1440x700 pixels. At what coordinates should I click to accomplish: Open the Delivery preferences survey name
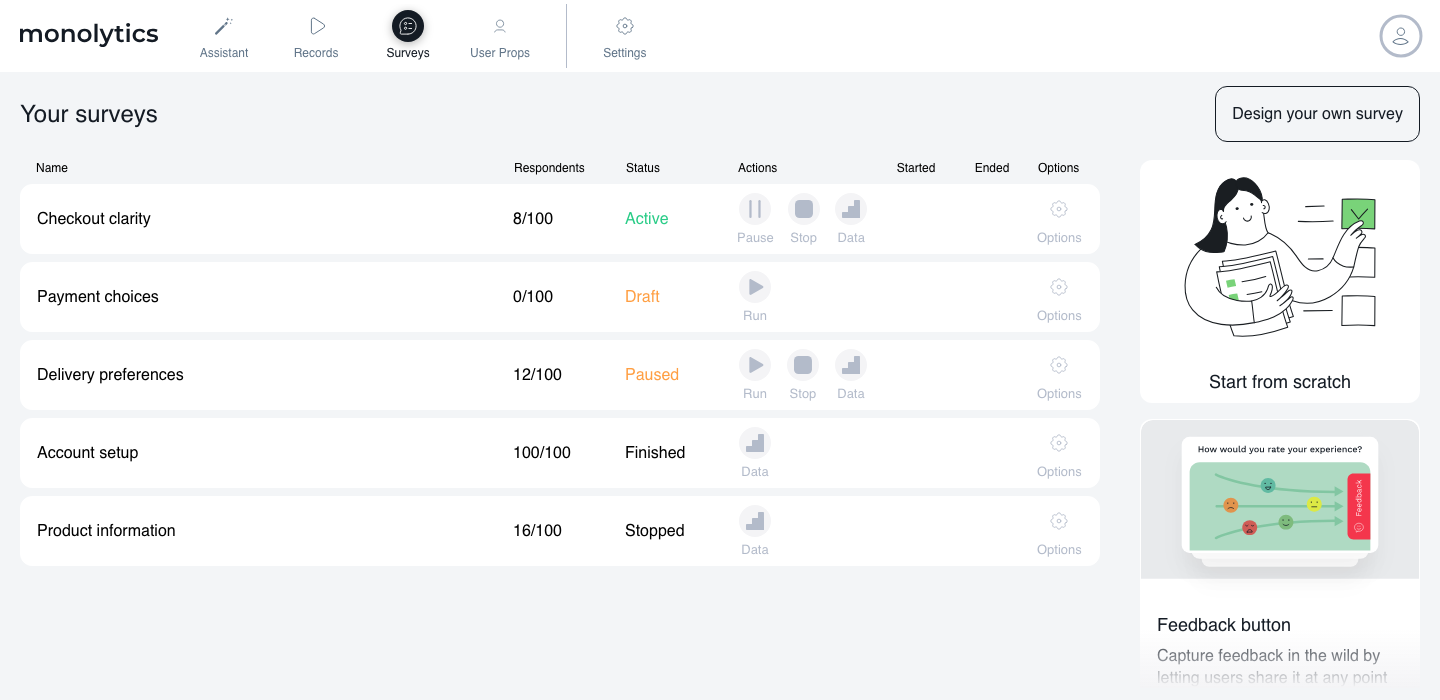[x=110, y=374]
